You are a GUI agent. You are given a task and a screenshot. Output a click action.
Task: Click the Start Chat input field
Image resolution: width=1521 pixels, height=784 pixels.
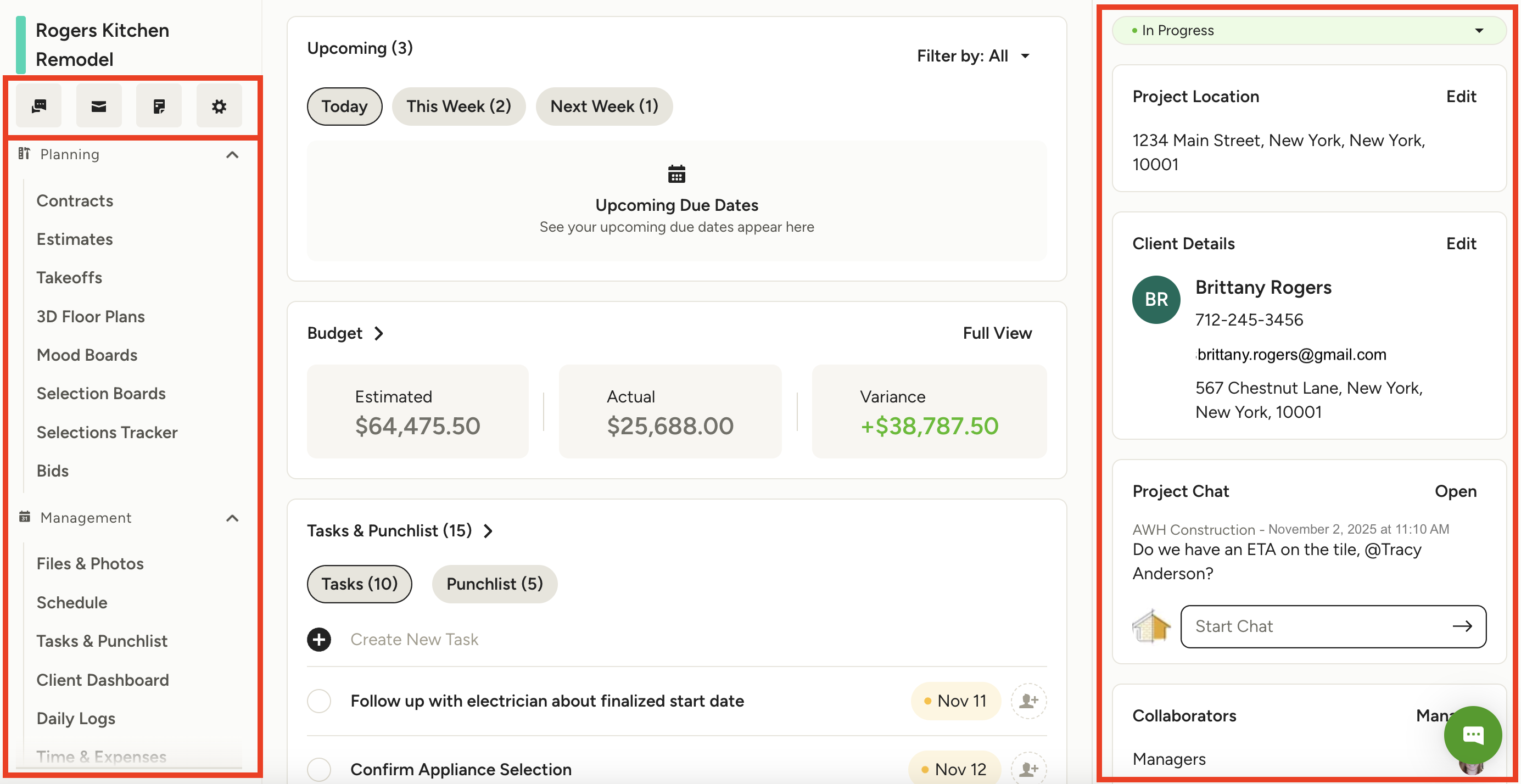(1311, 626)
